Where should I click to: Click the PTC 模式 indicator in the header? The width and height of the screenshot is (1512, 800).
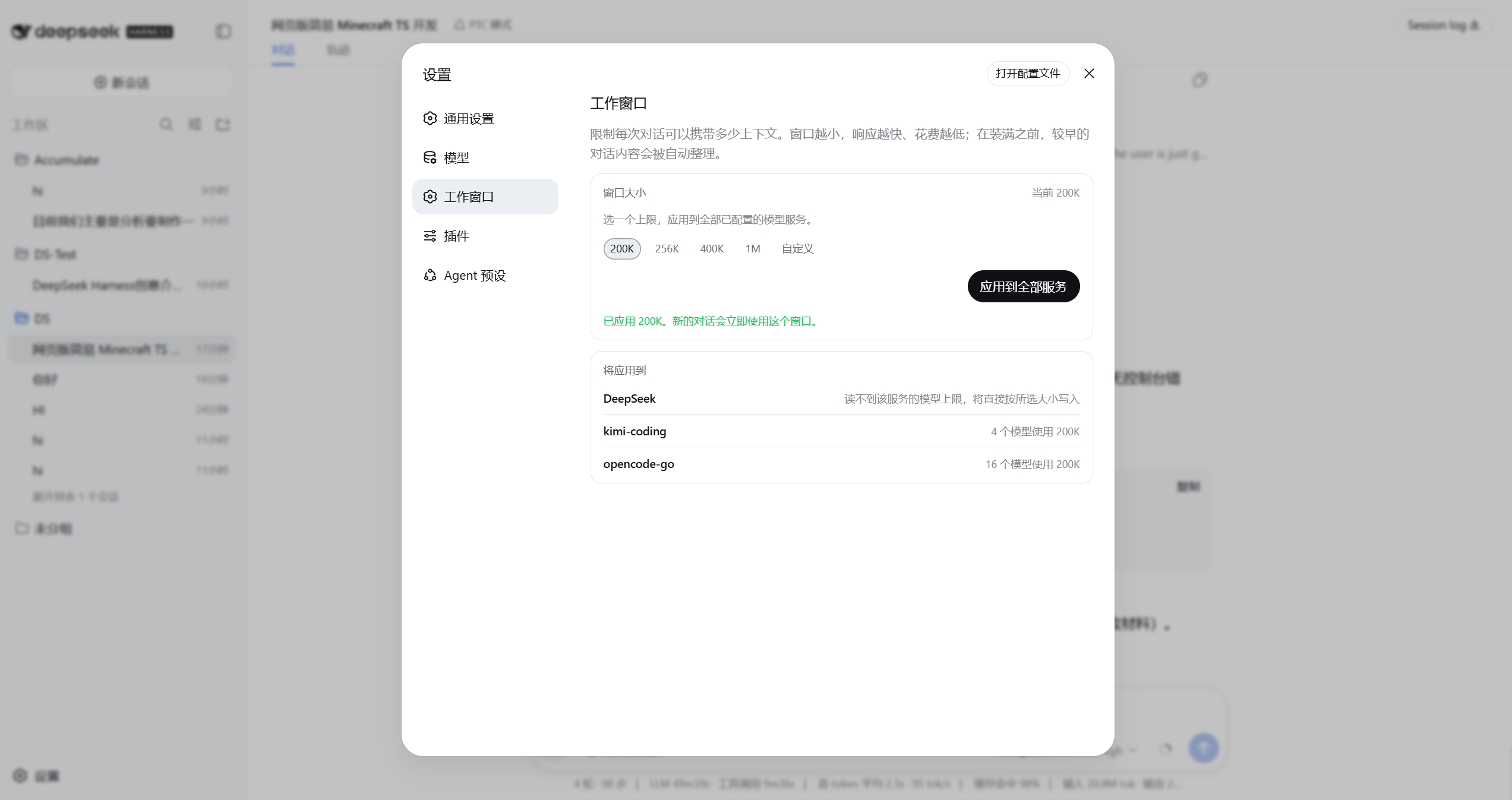[x=482, y=24]
